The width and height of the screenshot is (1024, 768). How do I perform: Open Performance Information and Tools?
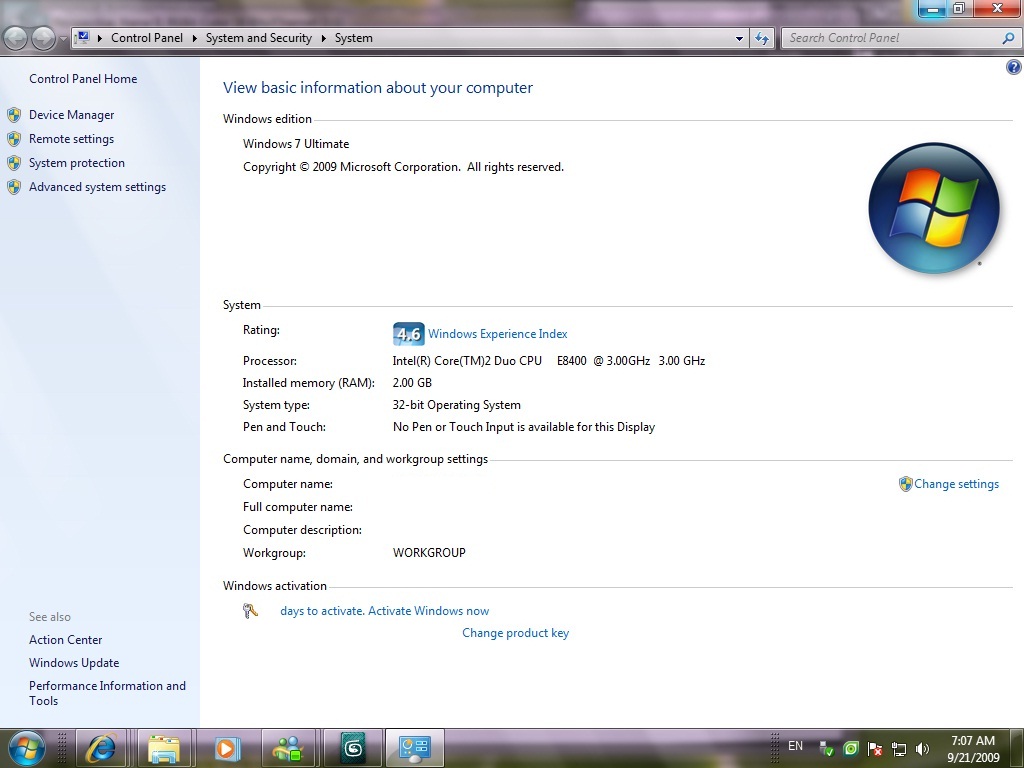tap(107, 693)
